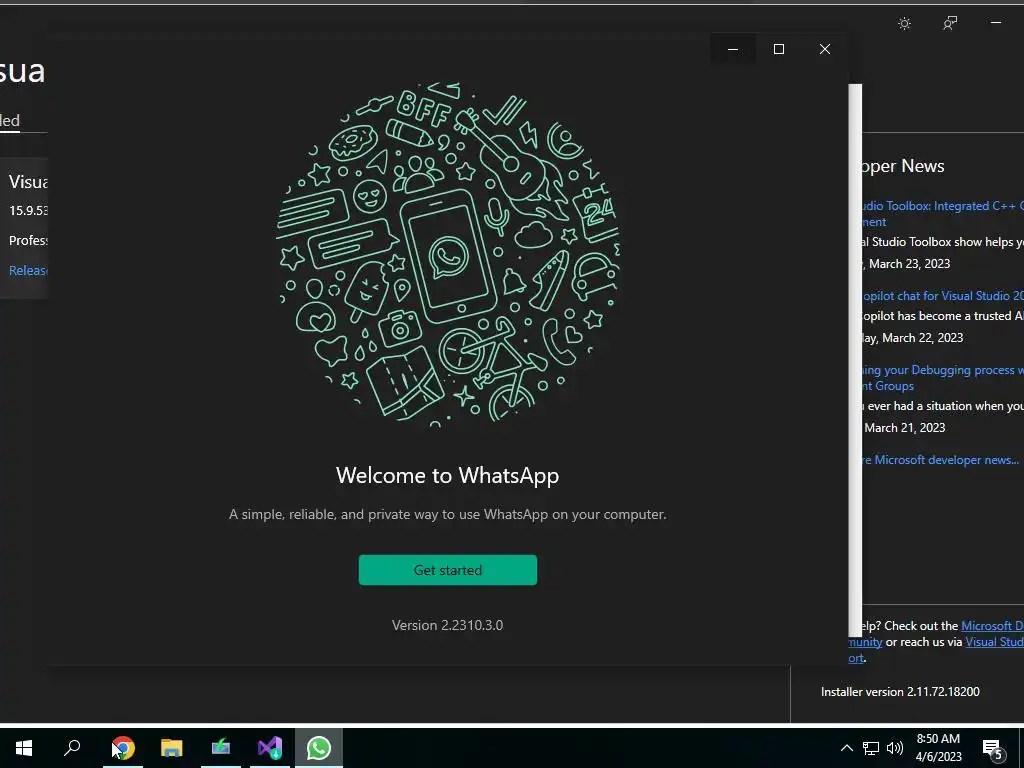Minimize the Visual Studio Installer window
The height and width of the screenshot is (768, 1024).
[996, 23]
